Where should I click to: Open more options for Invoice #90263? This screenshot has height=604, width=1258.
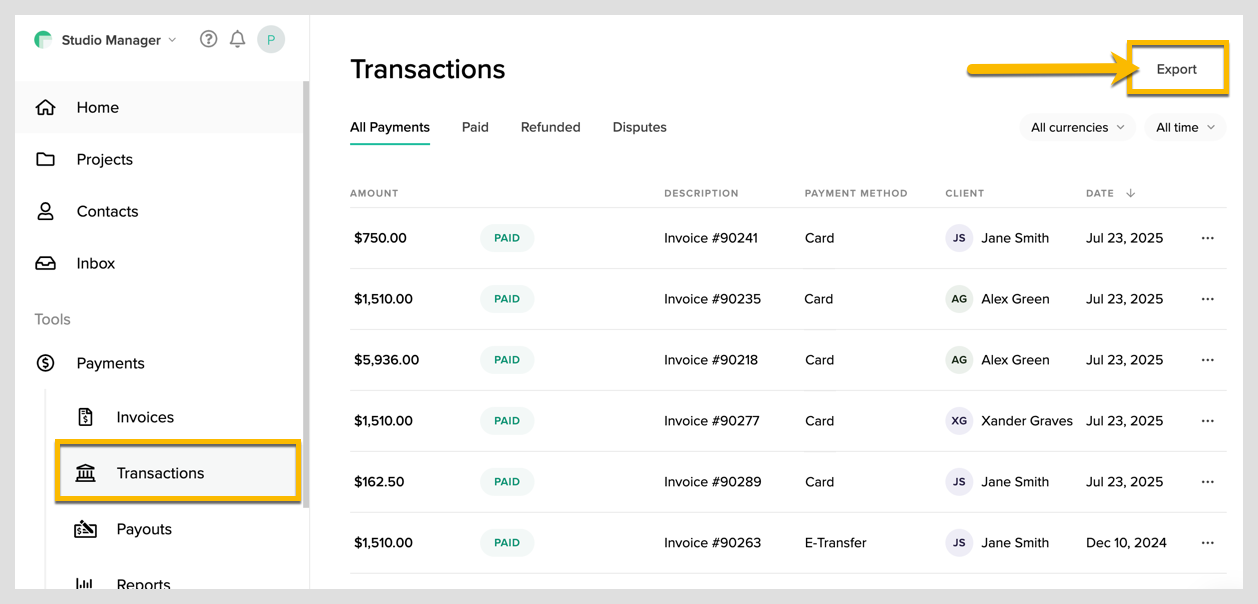coord(1207,544)
